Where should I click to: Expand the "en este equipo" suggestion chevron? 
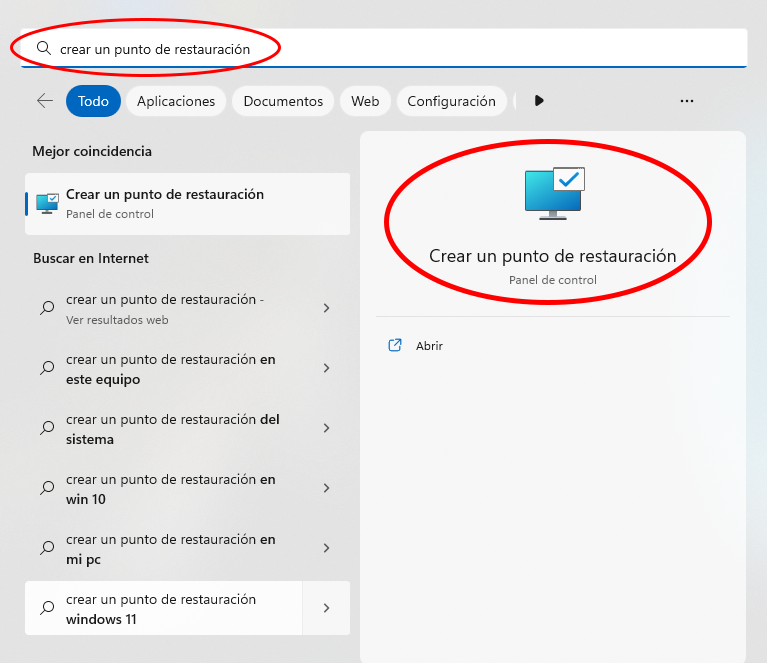[326, 368]
